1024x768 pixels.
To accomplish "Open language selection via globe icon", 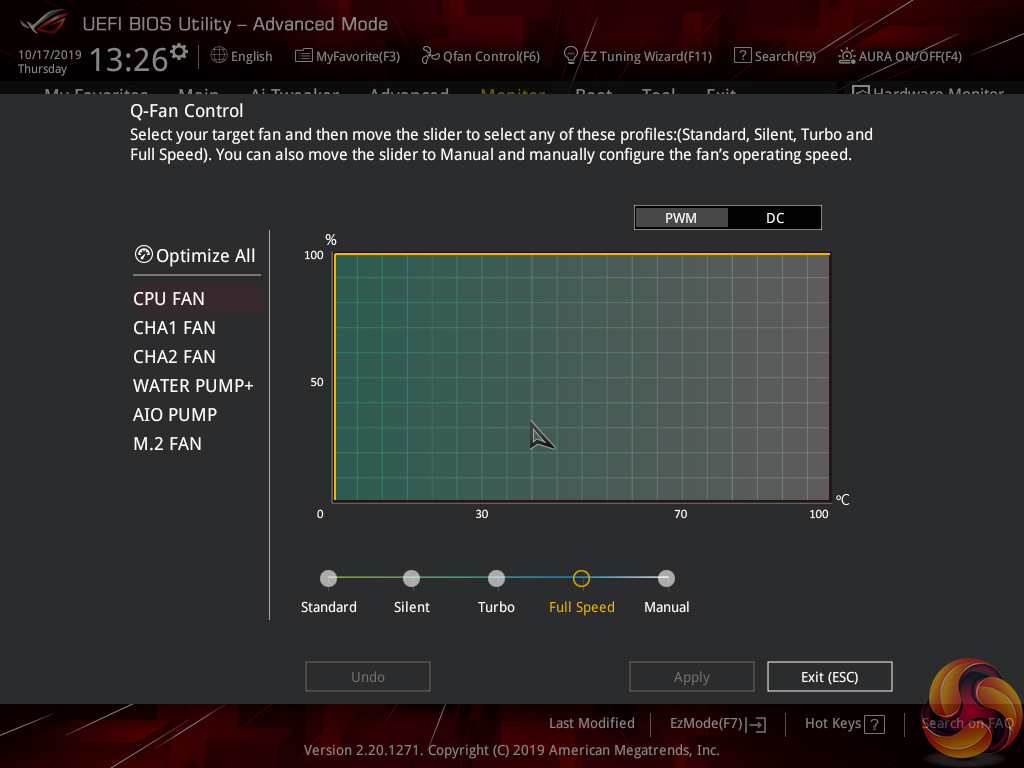I will tap(219, 56).
